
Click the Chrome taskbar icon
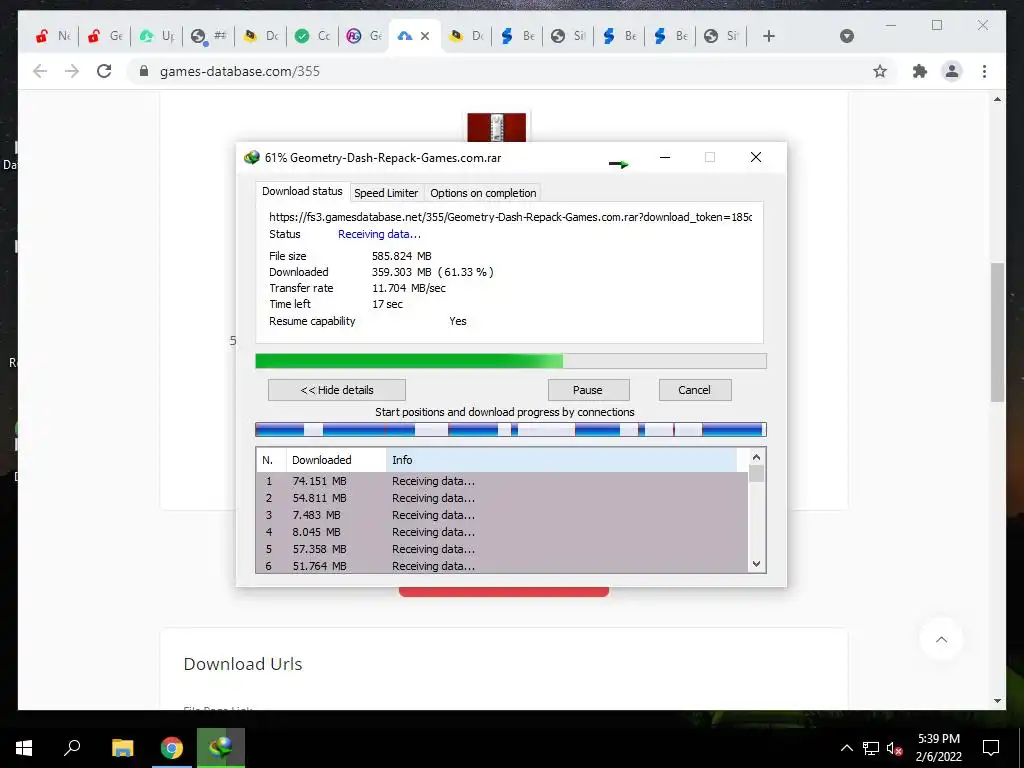coord(172,748)
